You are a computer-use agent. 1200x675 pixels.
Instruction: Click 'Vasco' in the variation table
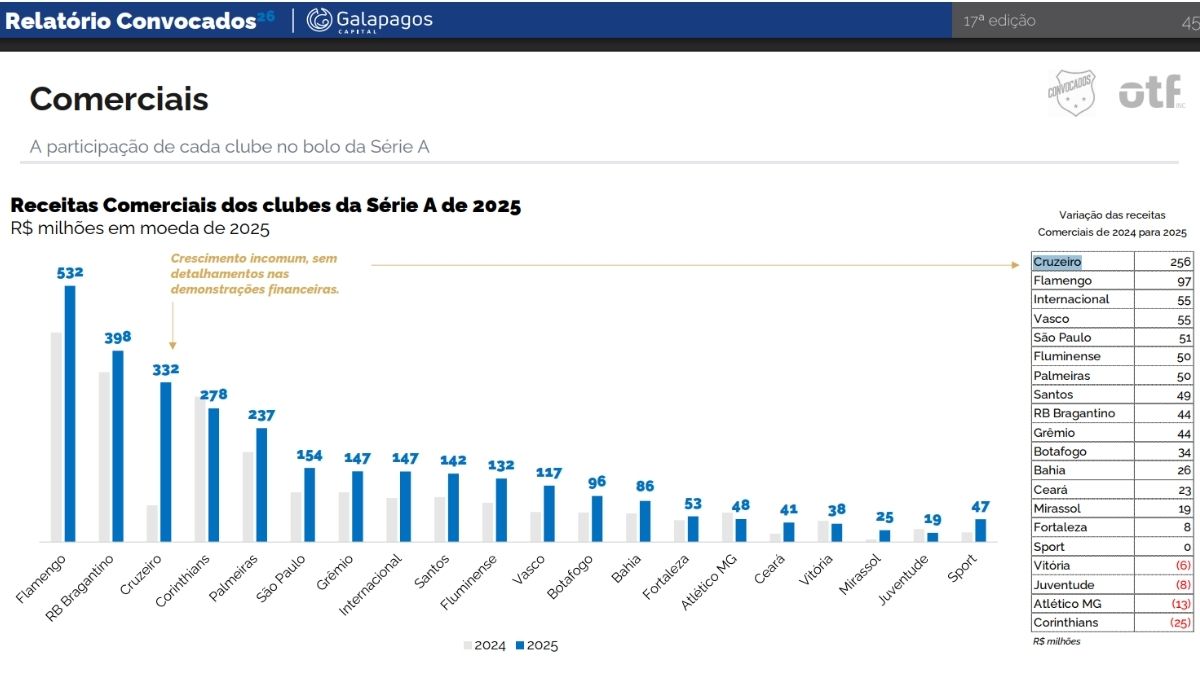pyautogui.click(x=1051, y=319)
